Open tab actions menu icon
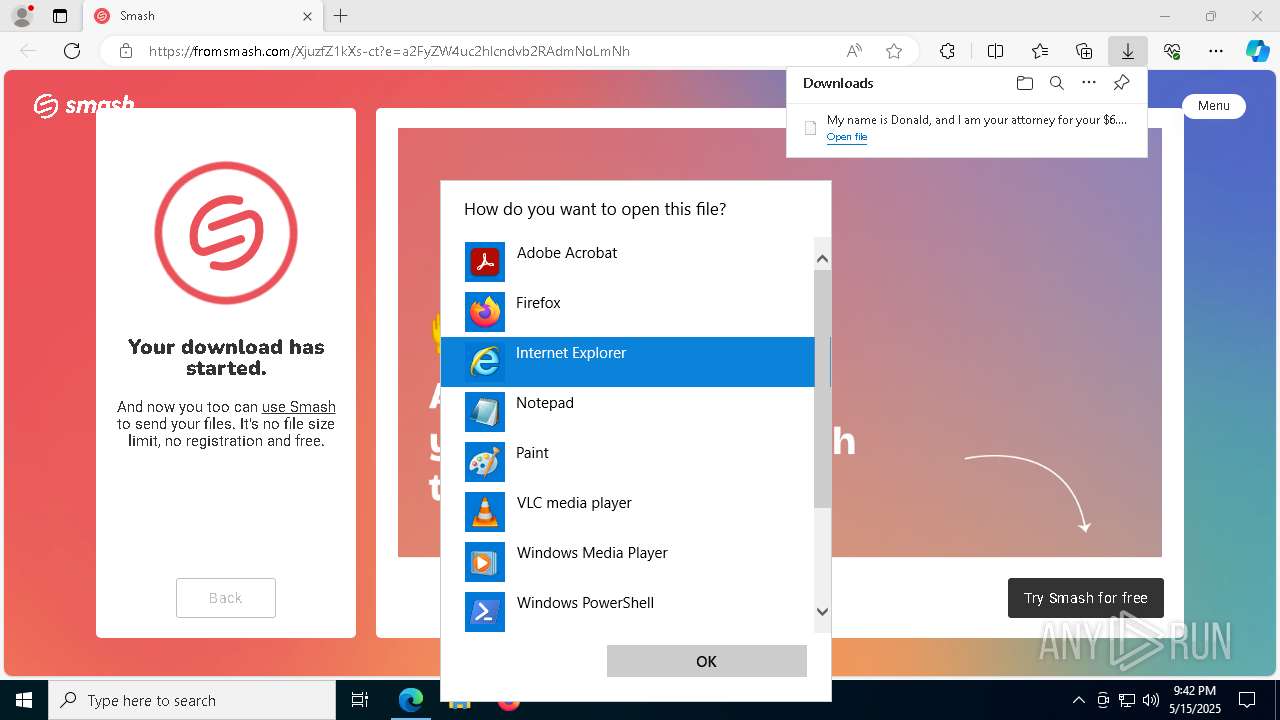Viewport: 1280px width, 720px height. pyautogui.click(x=60, y=16)
